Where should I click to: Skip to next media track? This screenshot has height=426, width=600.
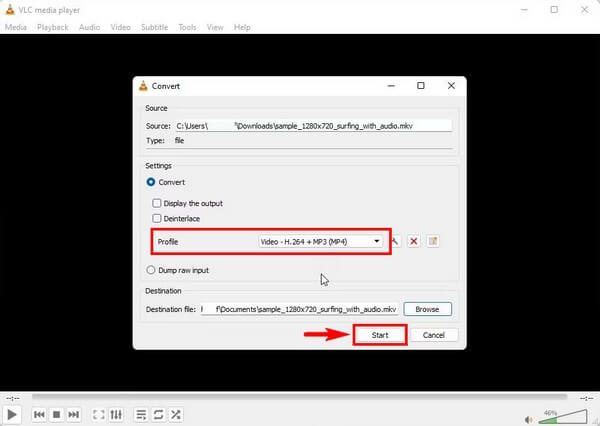[x=73, y=415]
